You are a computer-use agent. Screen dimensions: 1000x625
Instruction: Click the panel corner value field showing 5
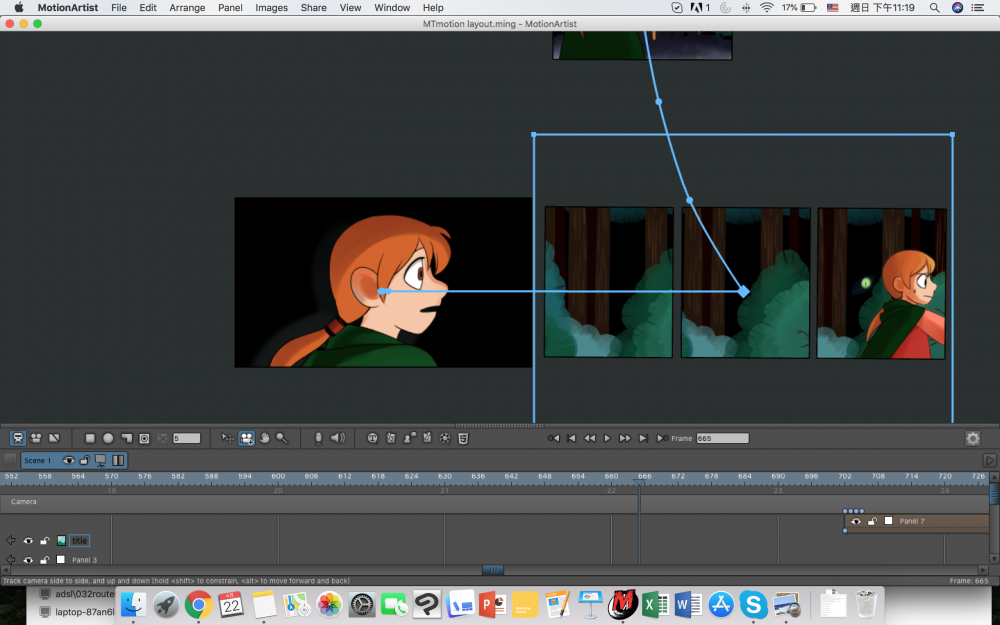(x=186, y=438)
